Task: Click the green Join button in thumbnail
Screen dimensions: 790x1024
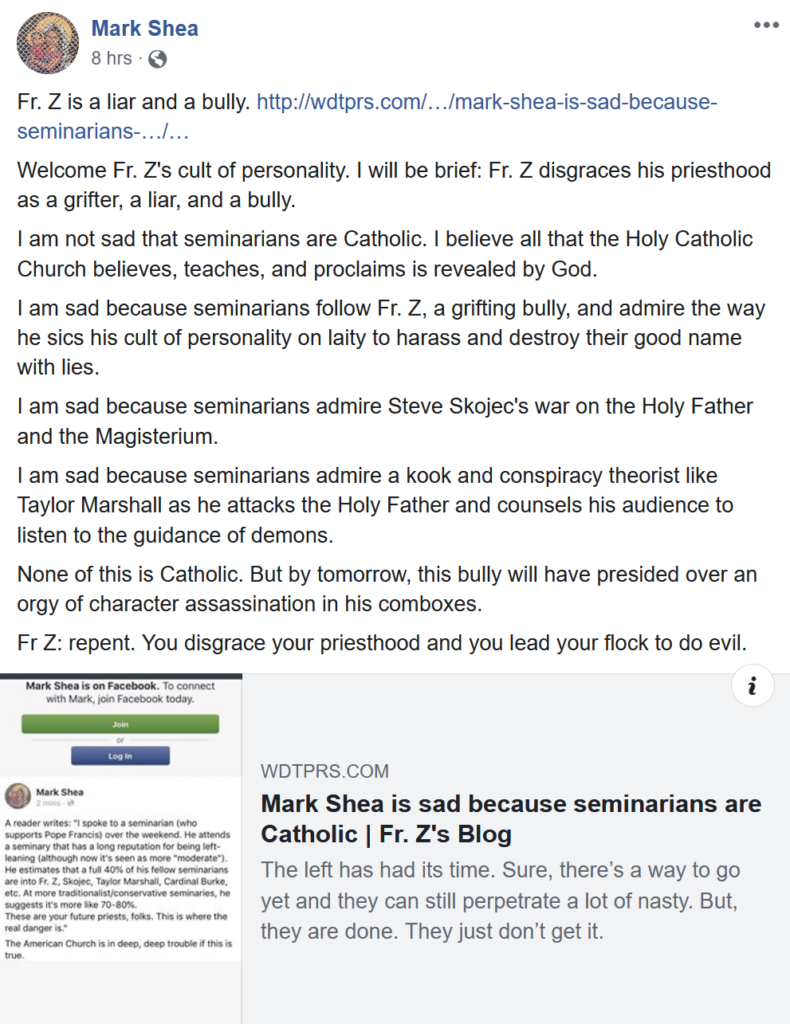Action: click(146, 724)
